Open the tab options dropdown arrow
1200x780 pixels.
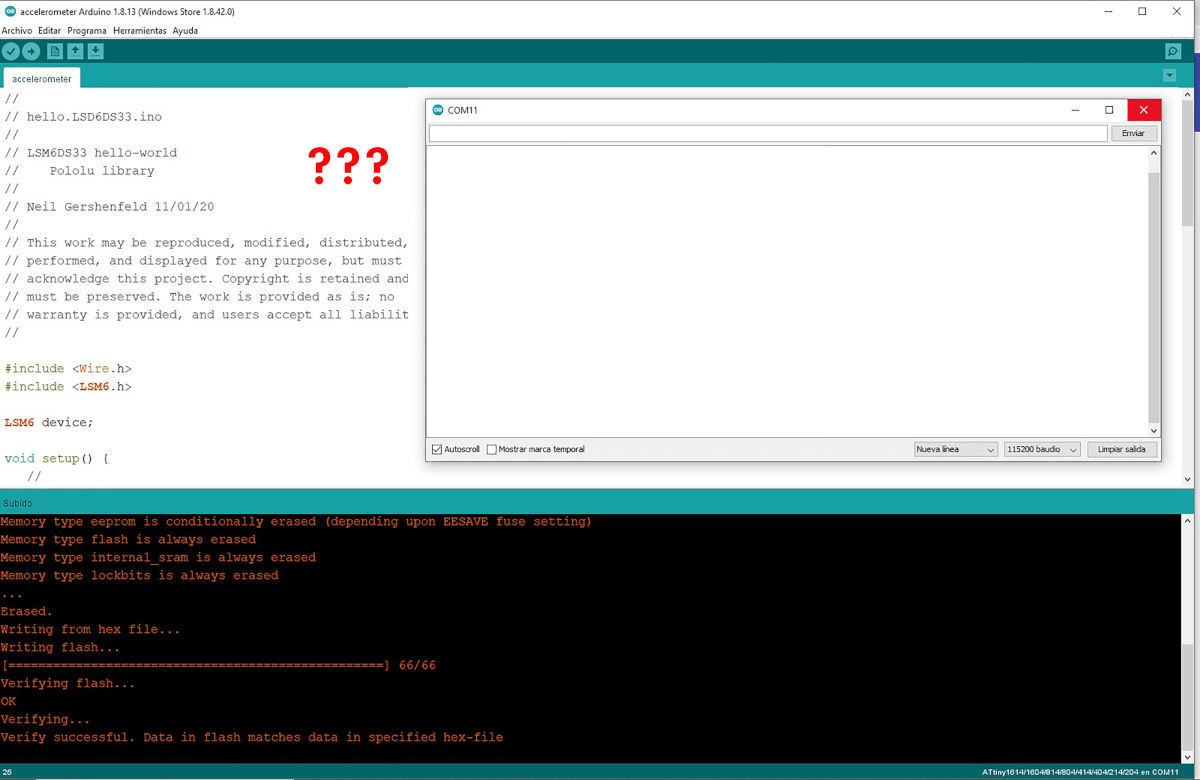coord(1169,76)
